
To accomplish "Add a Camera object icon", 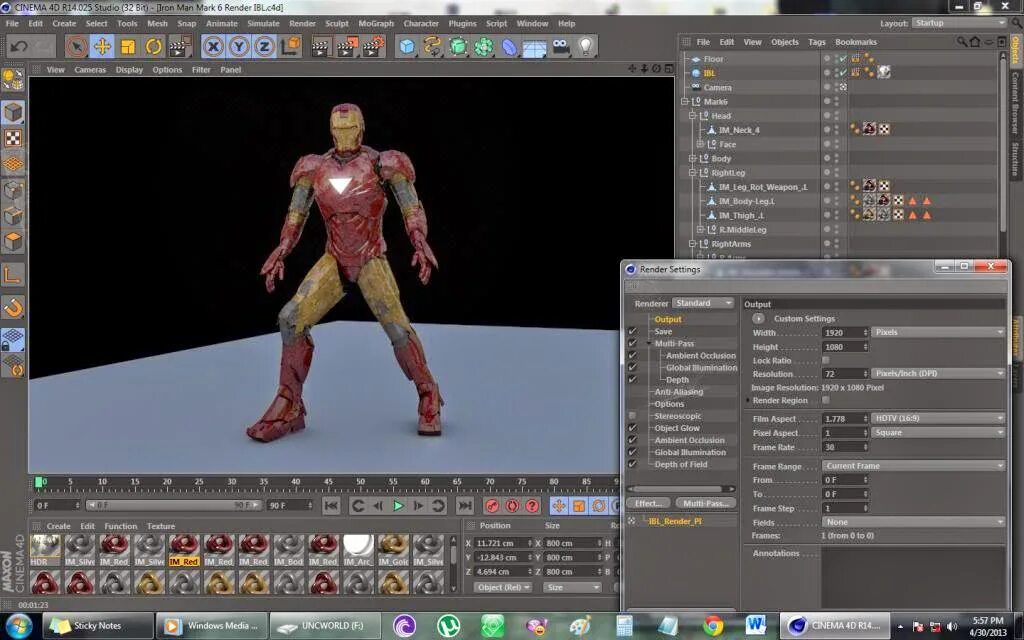I will [560, 46].
